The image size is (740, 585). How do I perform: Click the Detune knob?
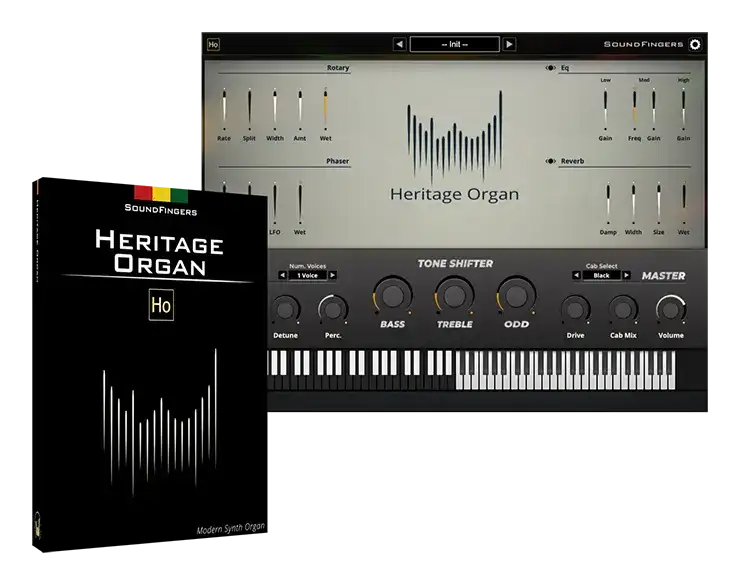coord(285,310)
